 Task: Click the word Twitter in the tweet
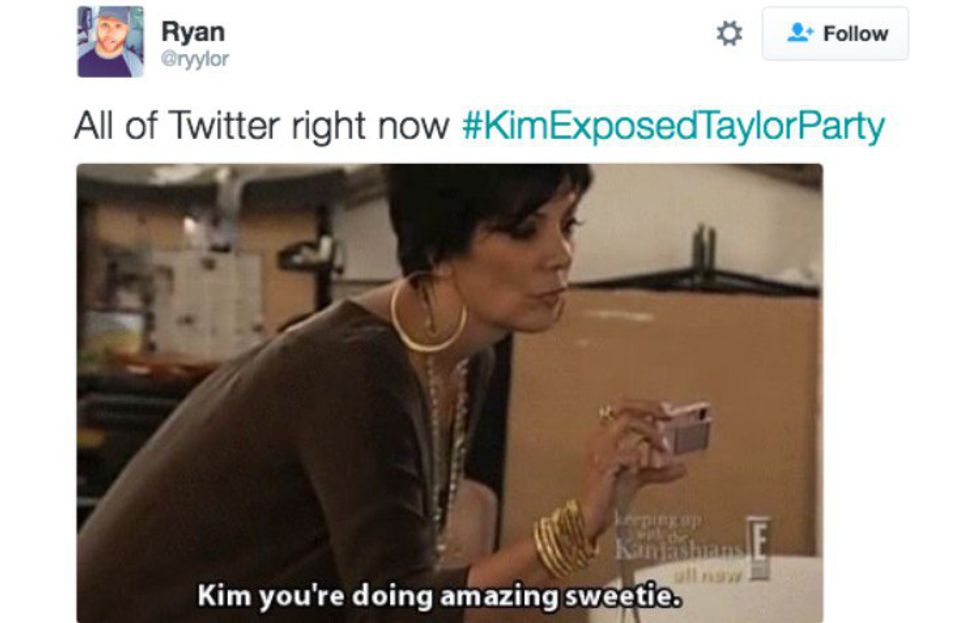click(x=224, y=125)
